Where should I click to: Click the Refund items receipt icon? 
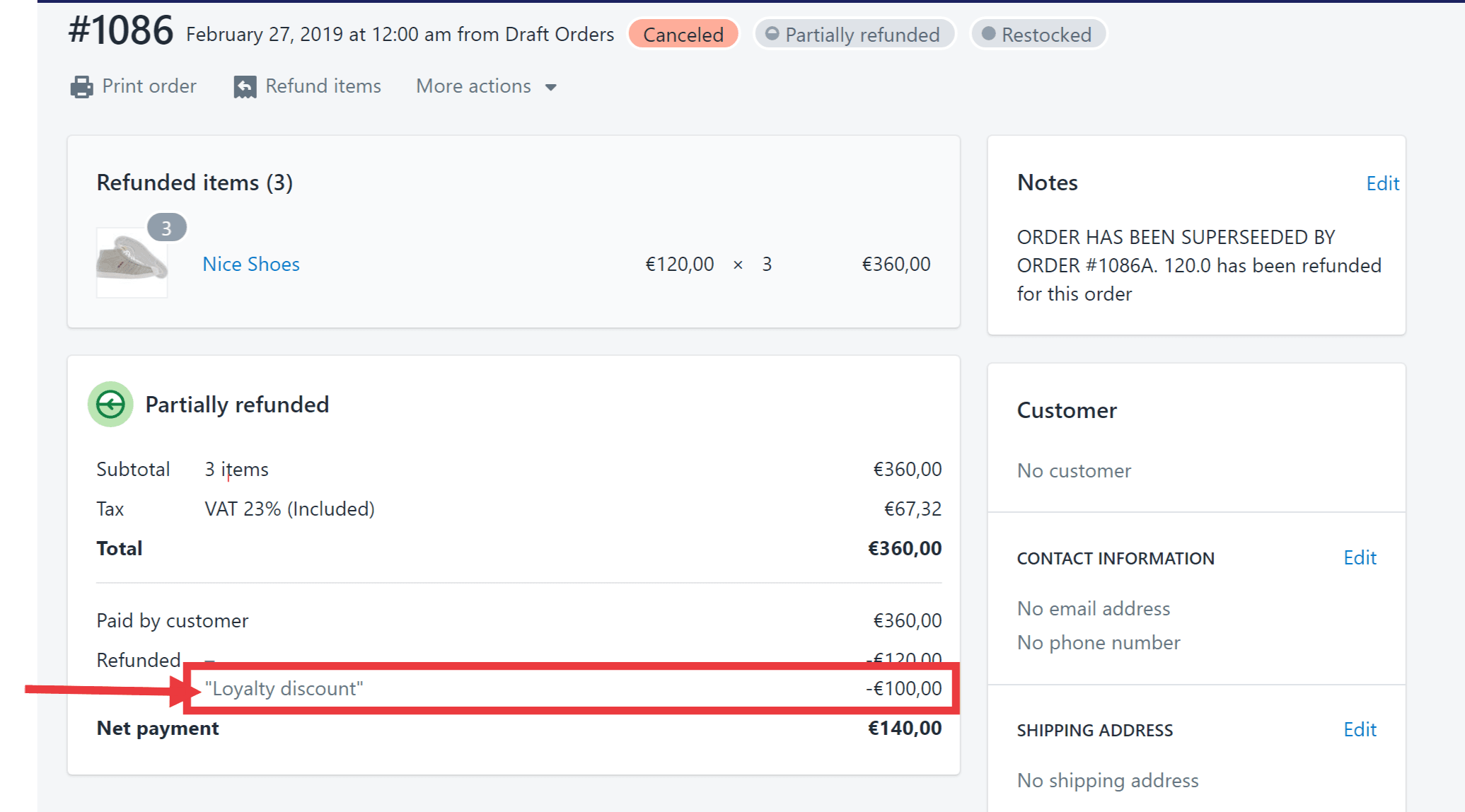(245, 87)
